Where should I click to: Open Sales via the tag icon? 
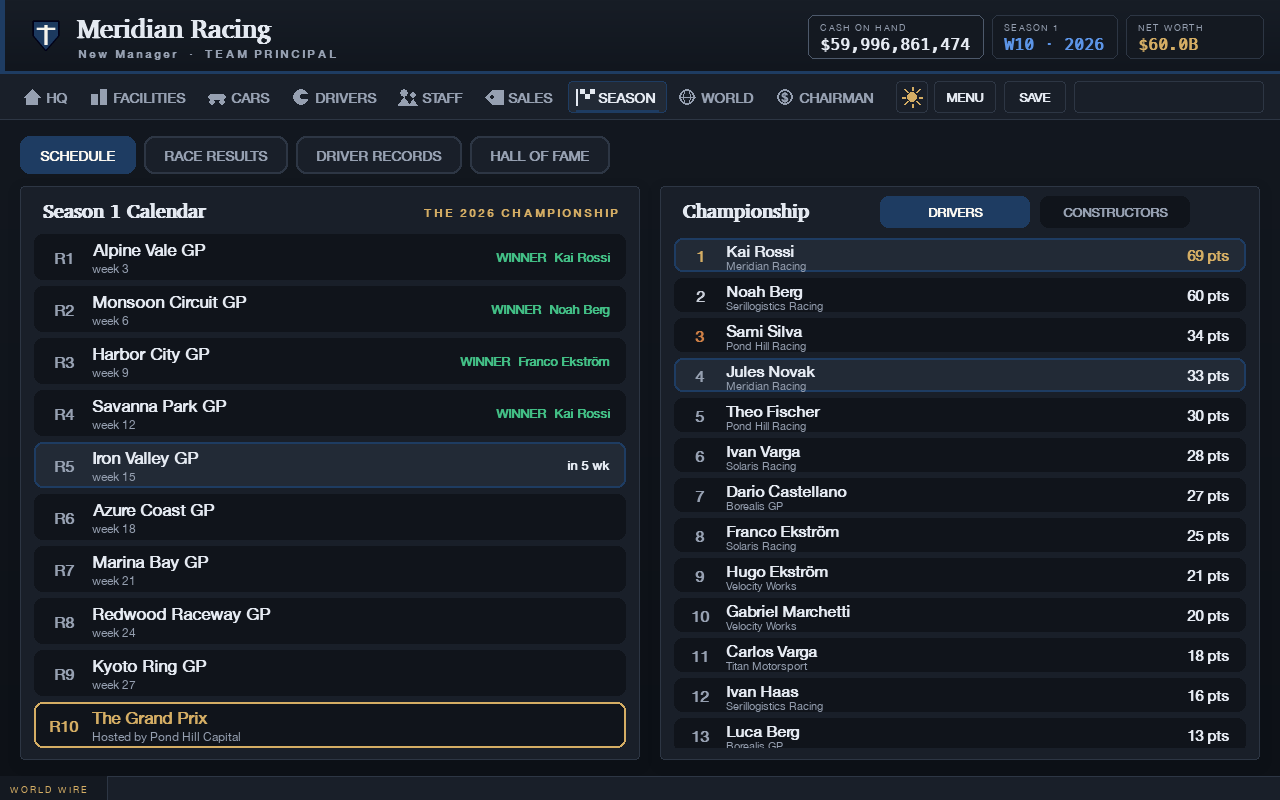click(x=494, y=97)
